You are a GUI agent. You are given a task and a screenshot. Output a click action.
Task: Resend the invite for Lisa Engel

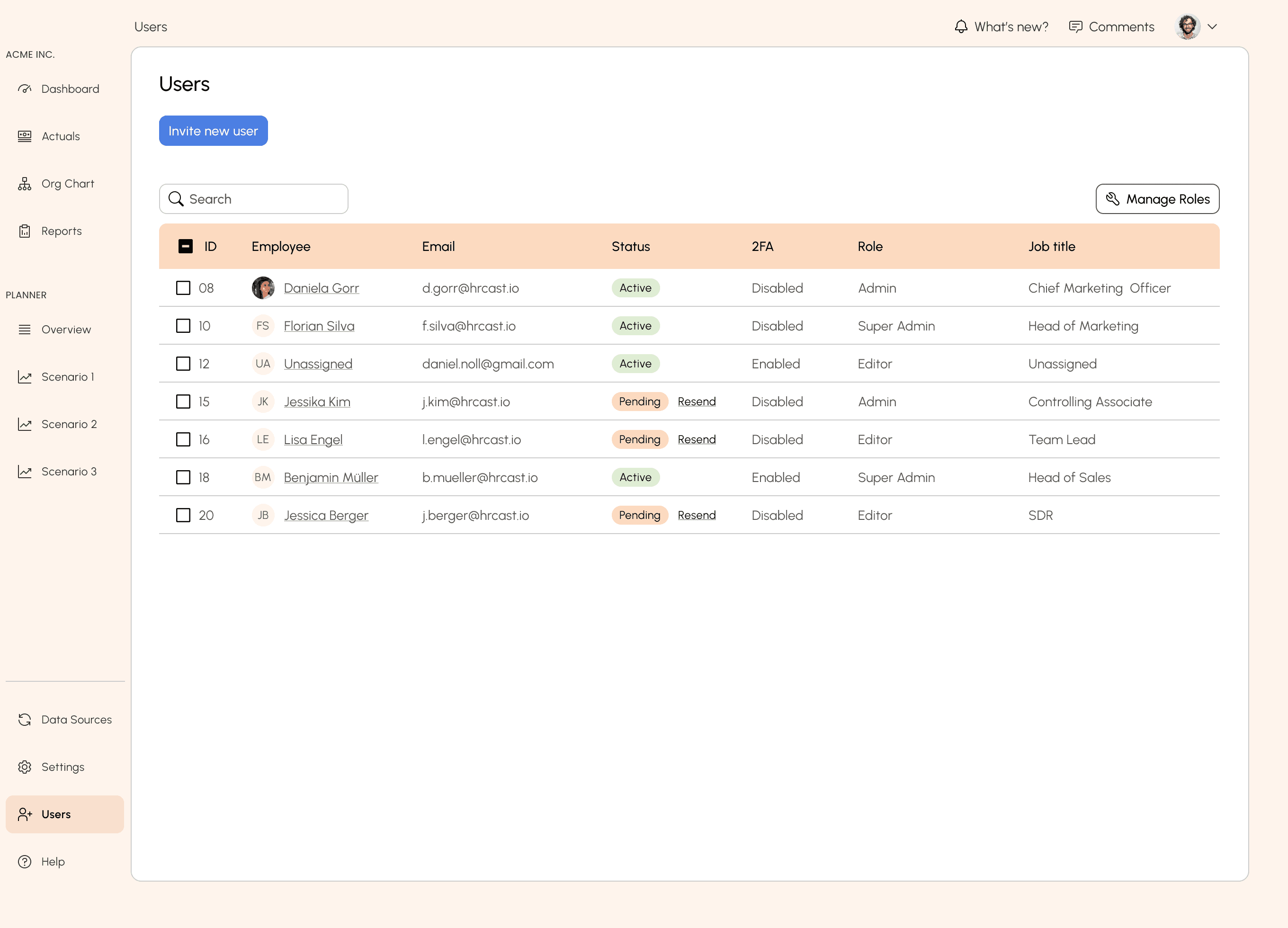[697, 439]
